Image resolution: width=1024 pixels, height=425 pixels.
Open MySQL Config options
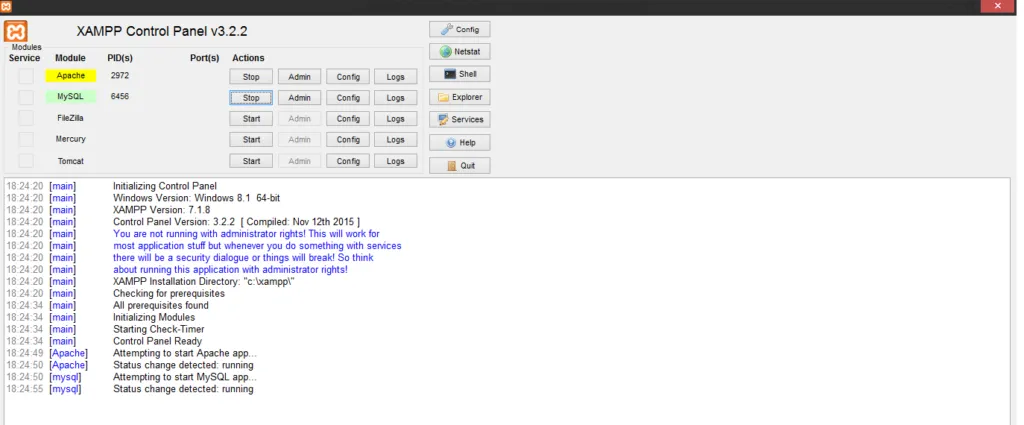pos(348,97)
